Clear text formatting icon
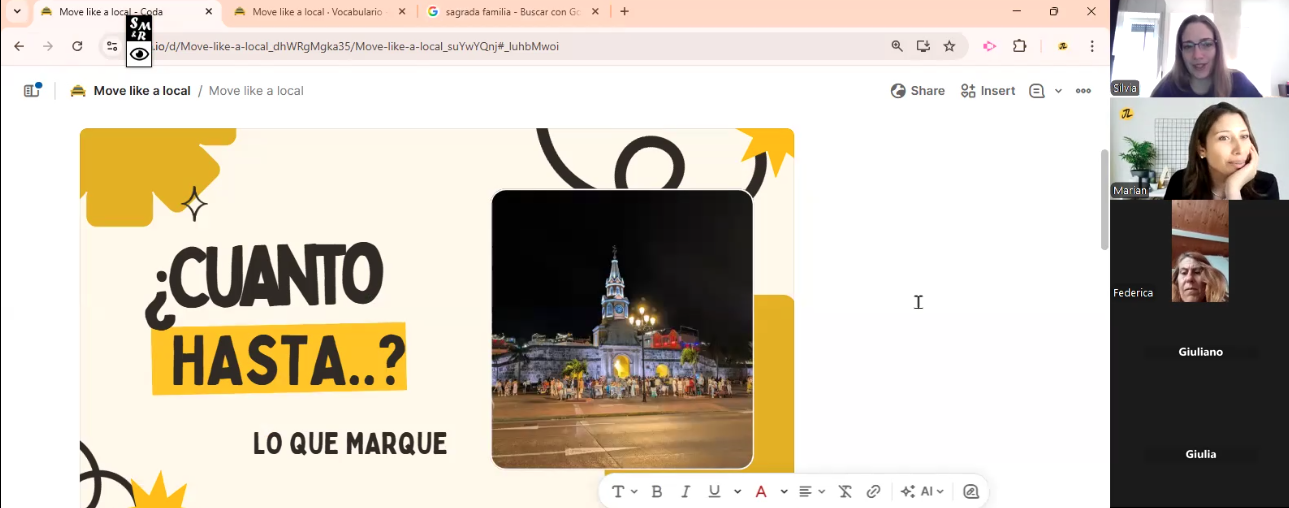Image resolution: width=1289 pixels, height=508 pixels. (845, 491)
